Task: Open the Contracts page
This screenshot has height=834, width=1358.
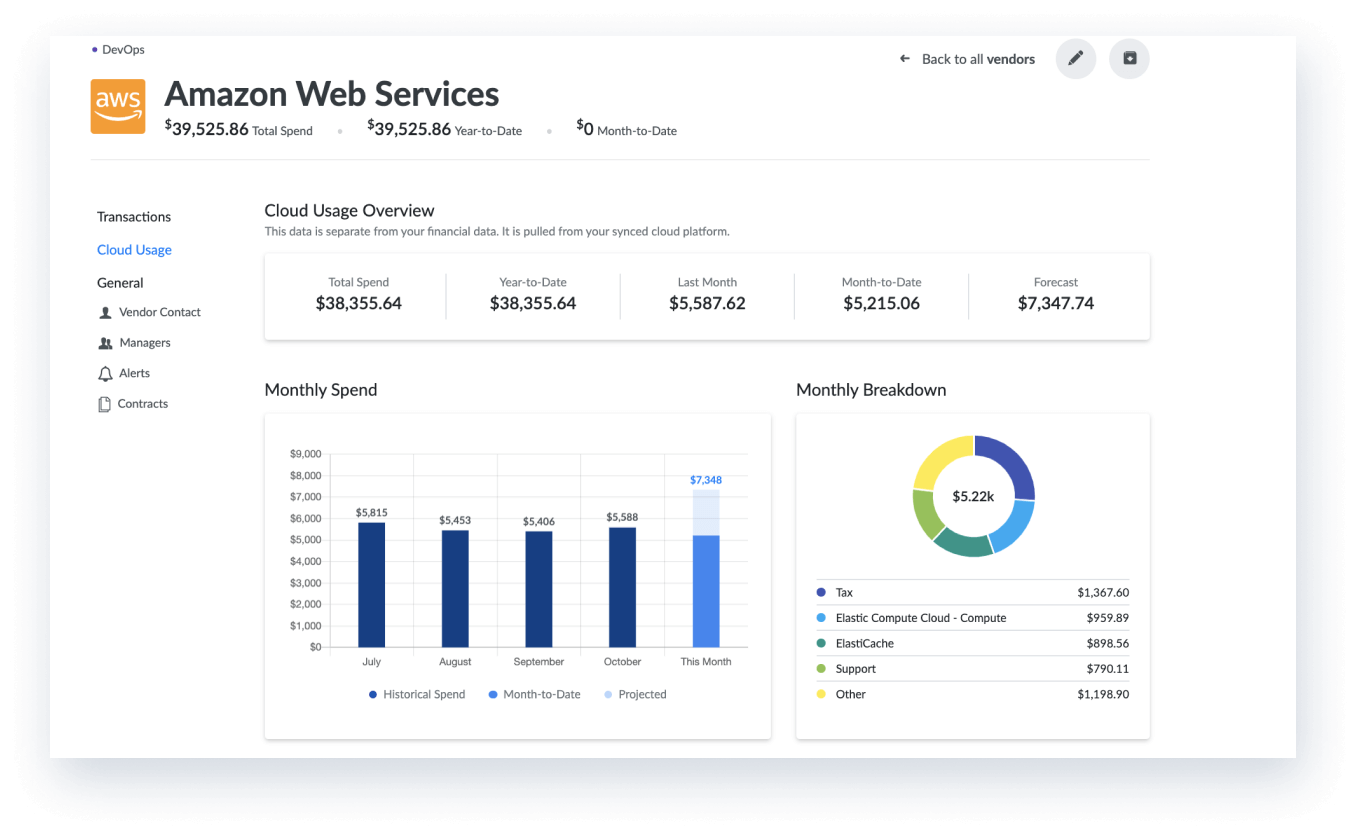Action: point(143,404)
